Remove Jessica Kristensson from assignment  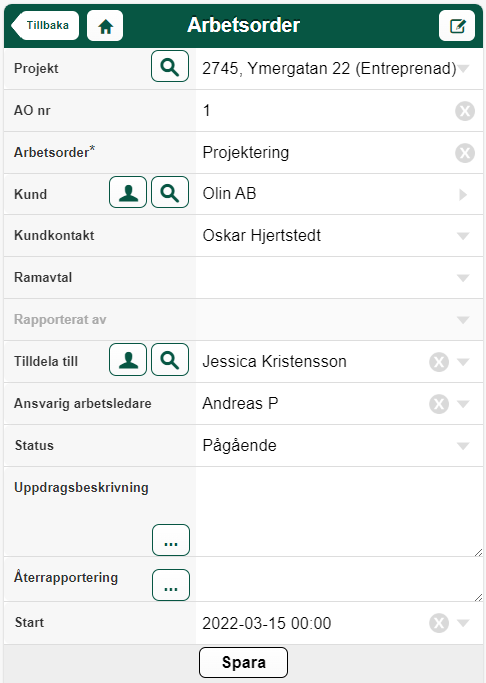click(439, 362)
